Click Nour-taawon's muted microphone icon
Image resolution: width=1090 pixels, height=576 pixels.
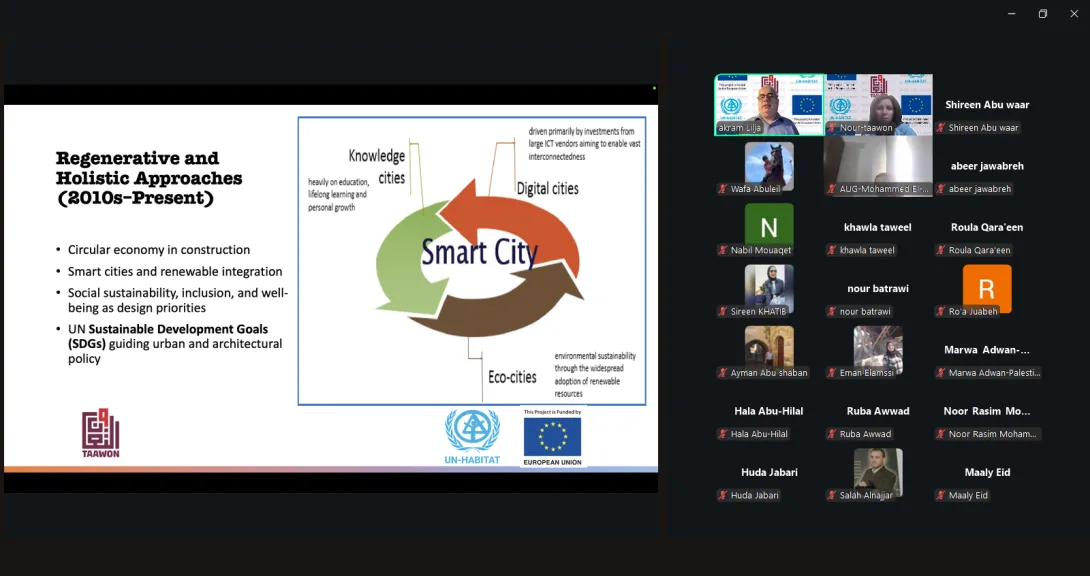(832, 128)
